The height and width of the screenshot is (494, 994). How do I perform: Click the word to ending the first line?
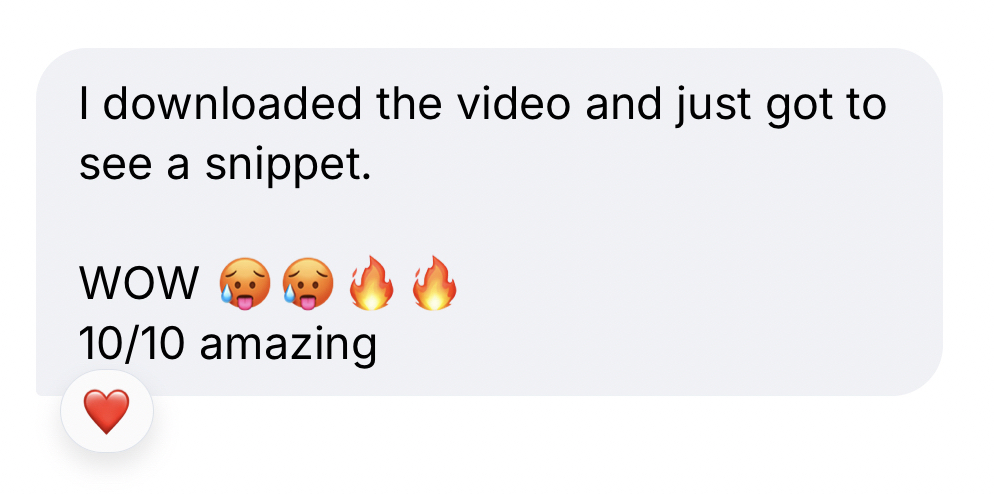(x=866, y=105)
